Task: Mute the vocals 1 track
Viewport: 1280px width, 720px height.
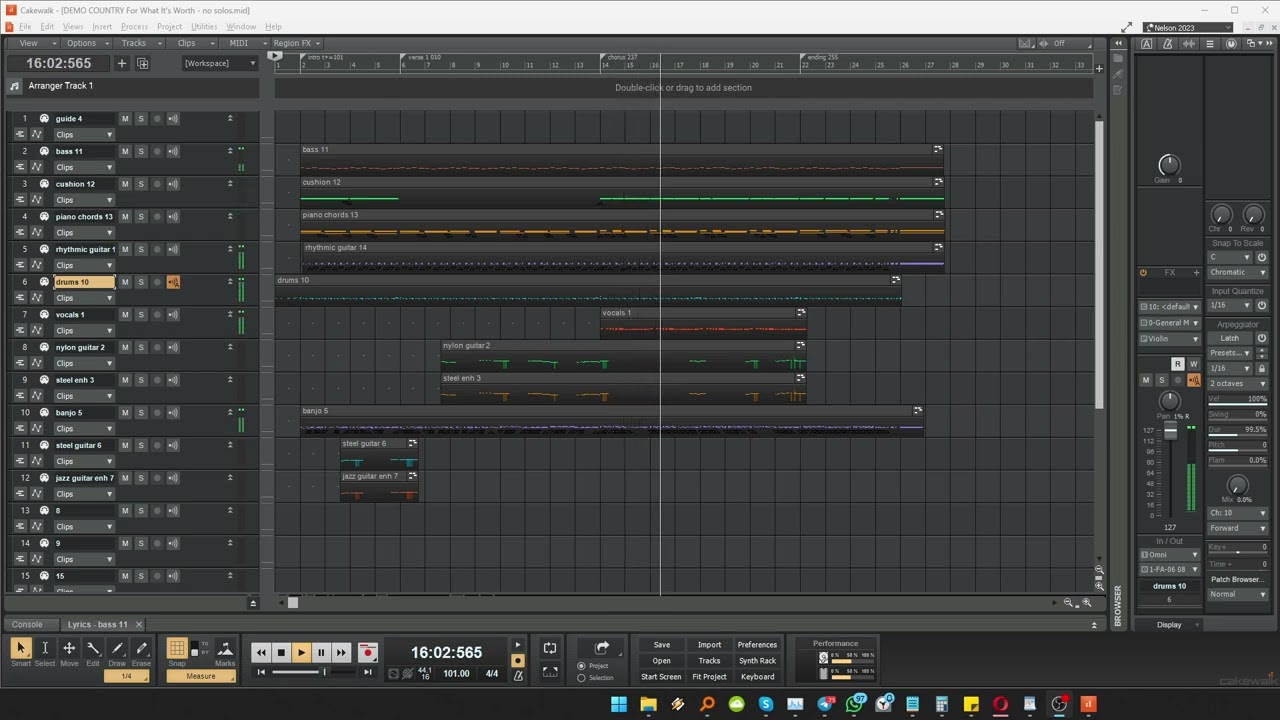Action: click(x=125, y=315)
